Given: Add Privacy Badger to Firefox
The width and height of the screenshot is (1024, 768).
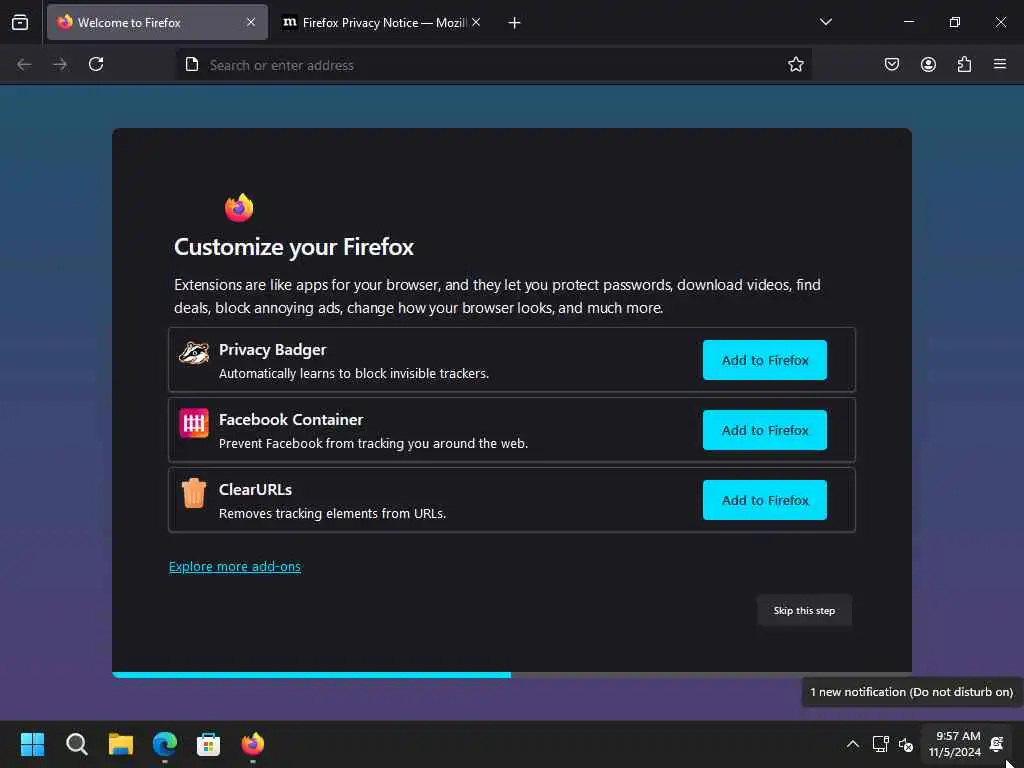Looking at the screenshot, I should click(765, 360).
